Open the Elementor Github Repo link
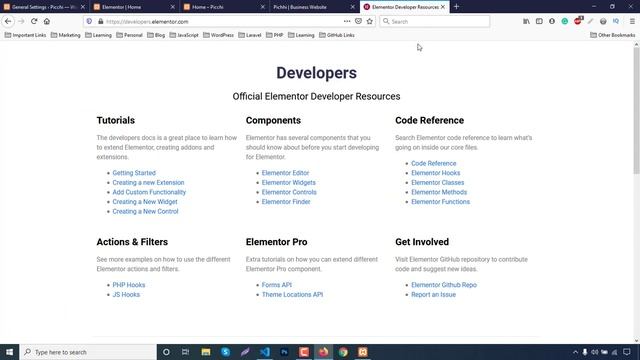 [444, 285]
